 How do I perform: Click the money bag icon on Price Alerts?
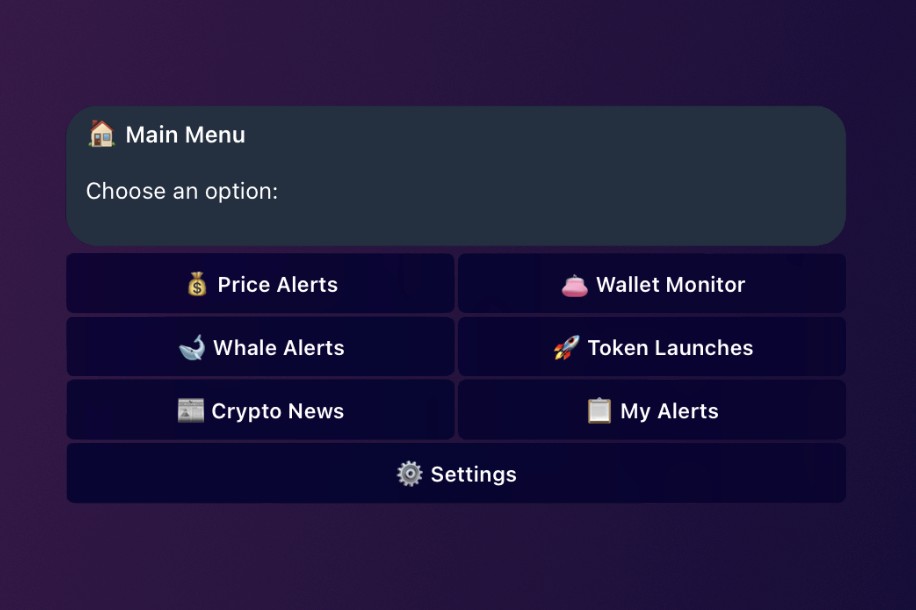coord(196,285)
